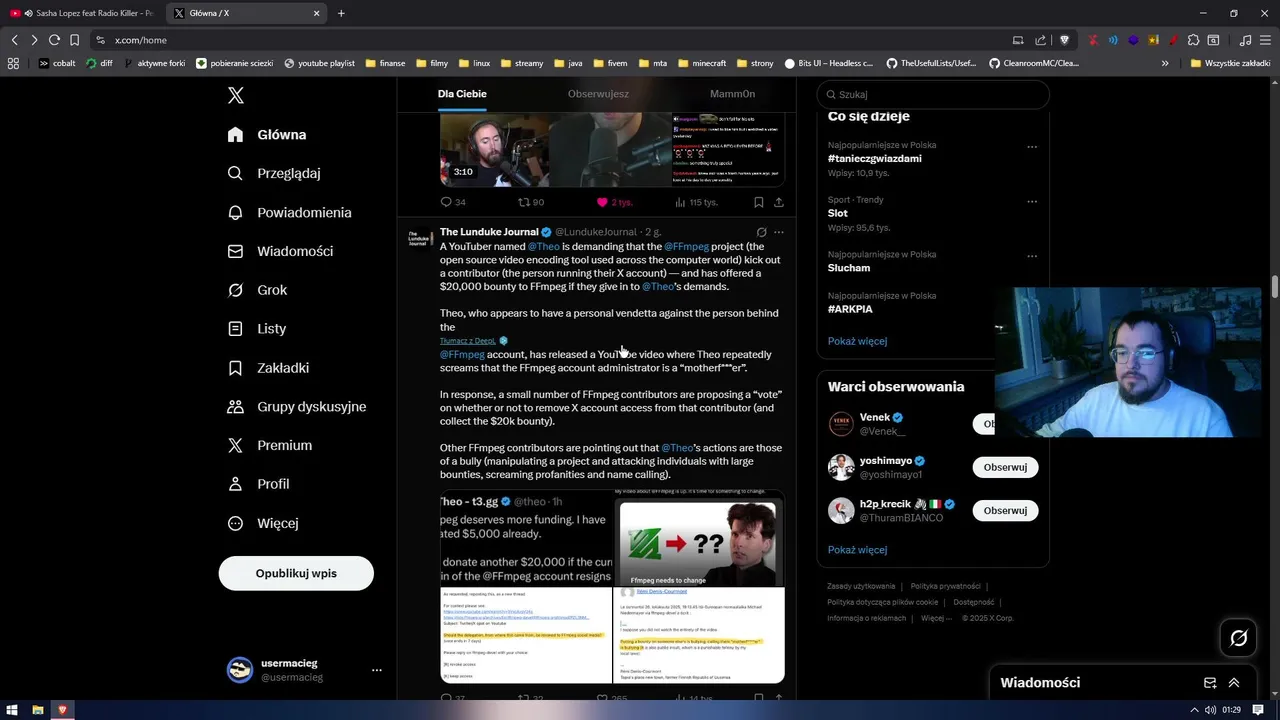Expand the Wiadomości messages panel
The image size is (1280, 720).
(1234, 683)
